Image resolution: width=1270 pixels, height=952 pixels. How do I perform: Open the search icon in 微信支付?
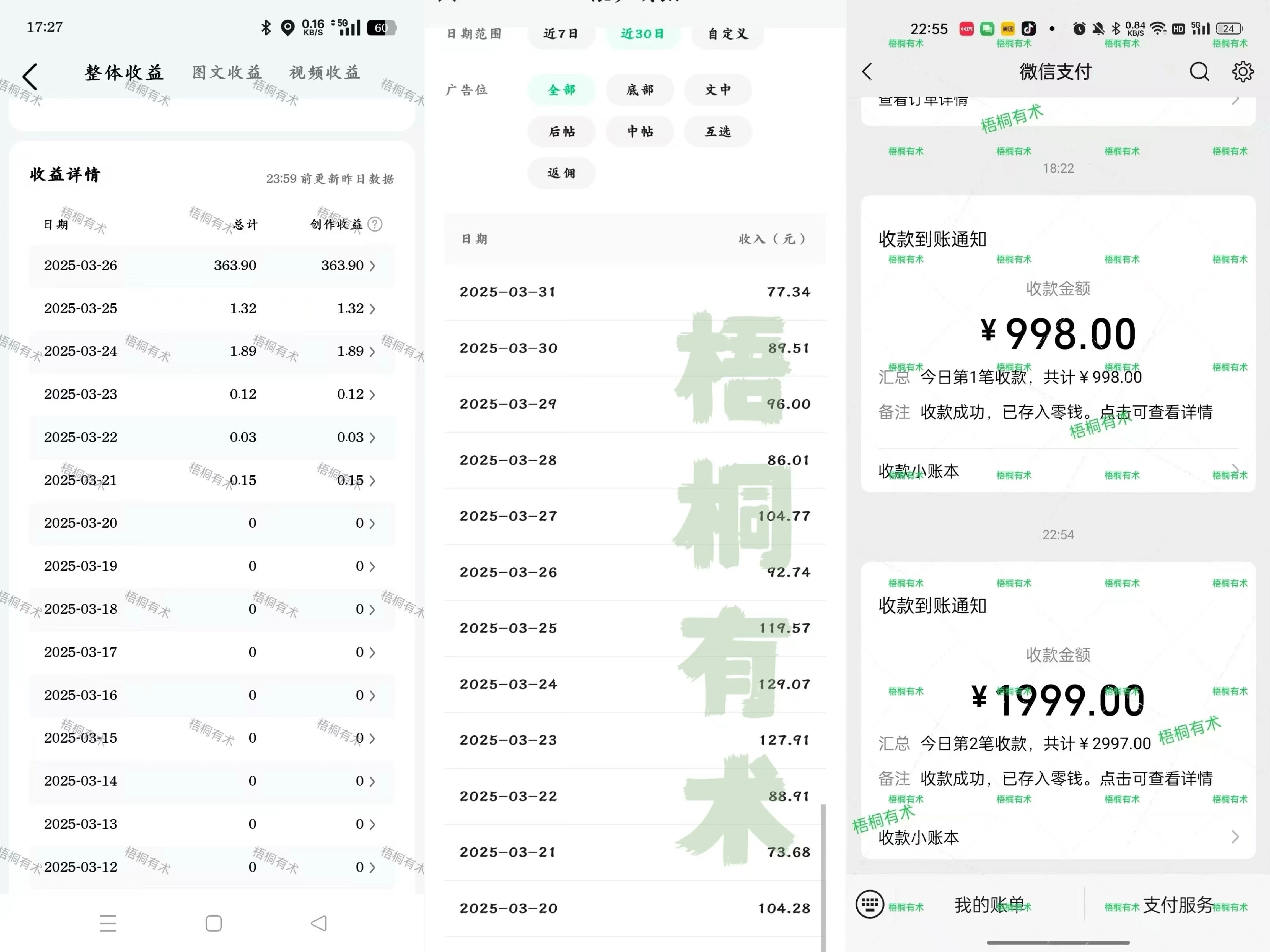(x=1199, y=72)
